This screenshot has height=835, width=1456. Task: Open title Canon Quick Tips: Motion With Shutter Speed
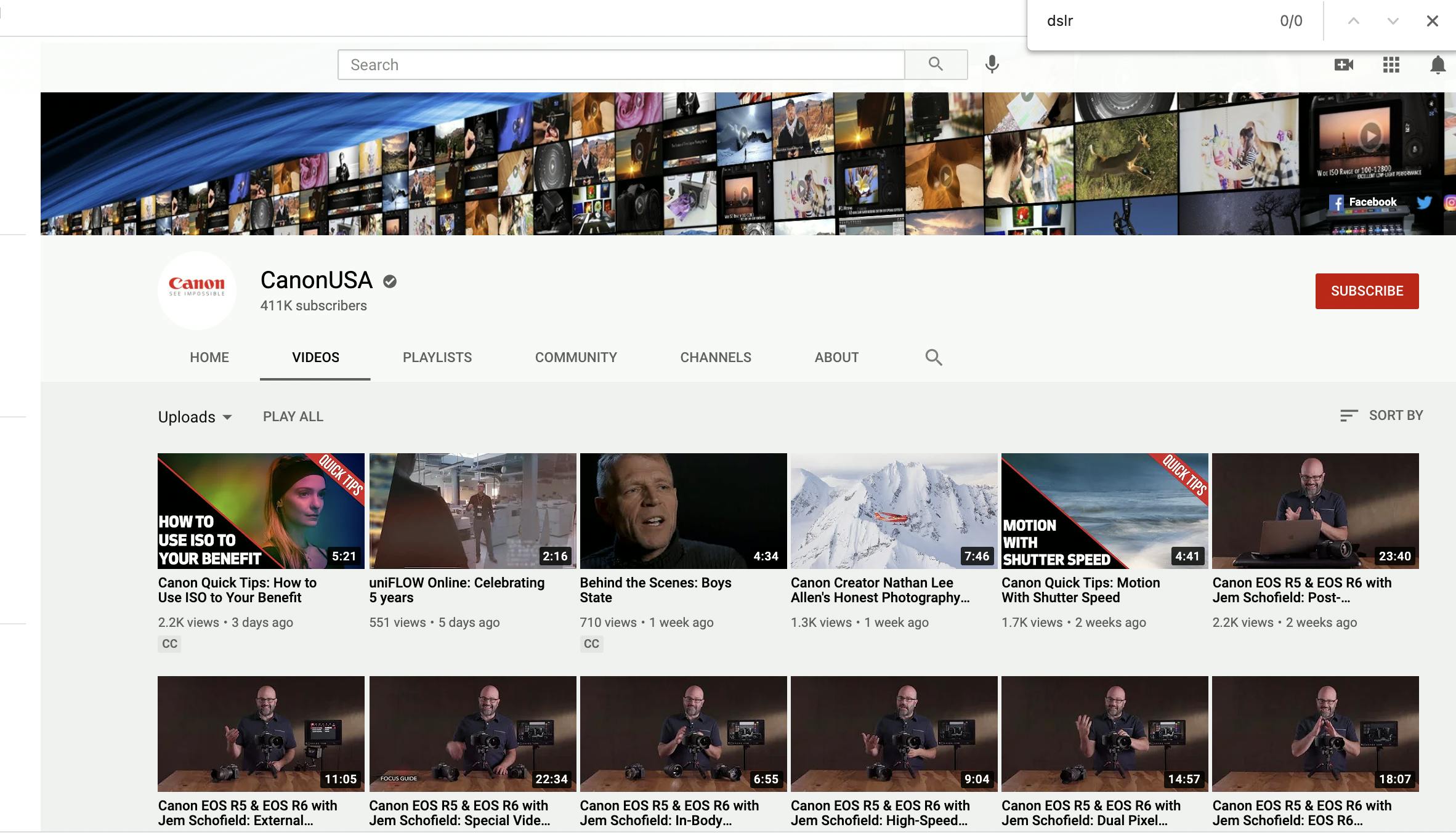pos(1081,590)
